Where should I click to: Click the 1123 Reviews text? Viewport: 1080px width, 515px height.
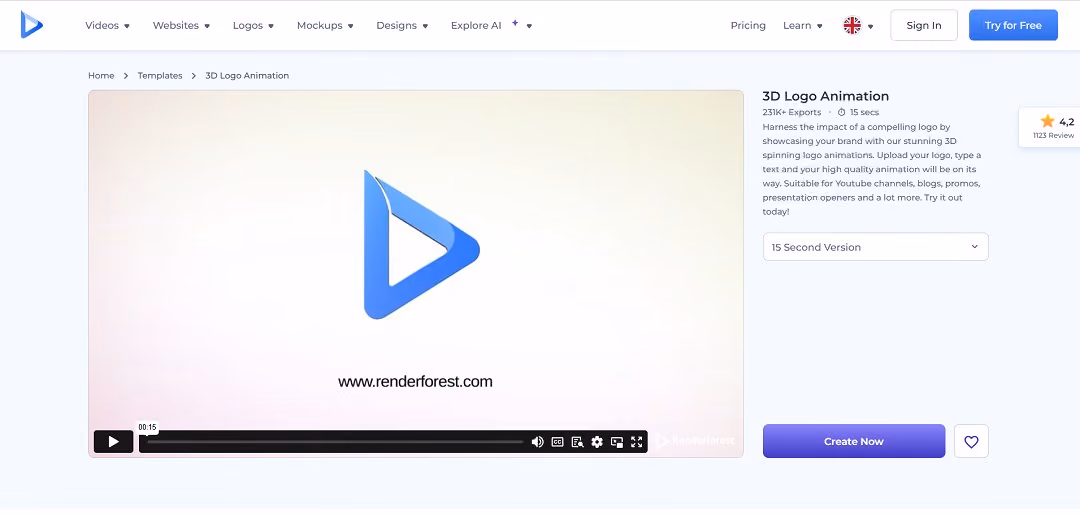click(1054, 136)
